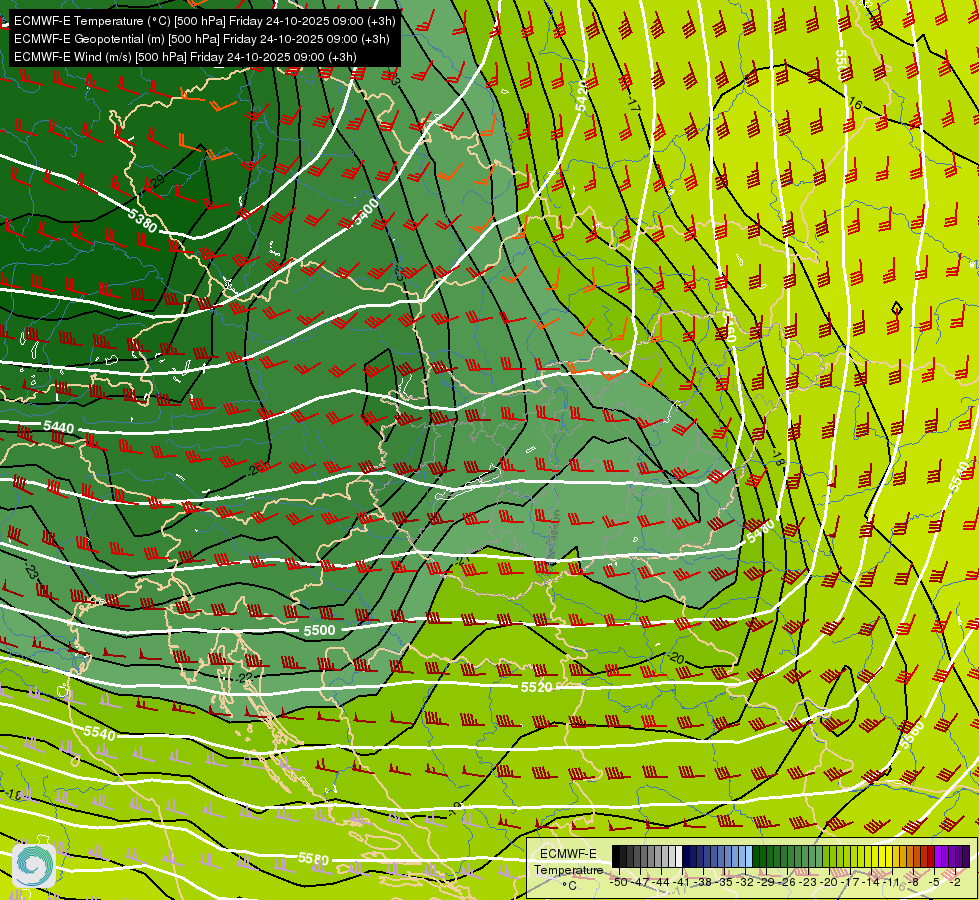The image size is (979, 900).
Task: Pick the last dark purple swatch on the scale
Action: click(966, 856)
